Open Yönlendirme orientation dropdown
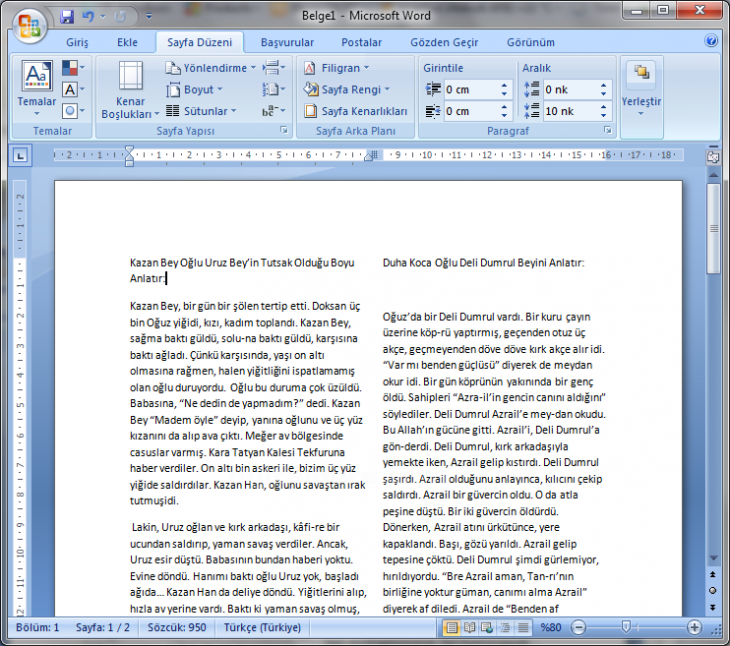Image resolution: width=730 pixels, height=646 pixels. tap(210, 68)
